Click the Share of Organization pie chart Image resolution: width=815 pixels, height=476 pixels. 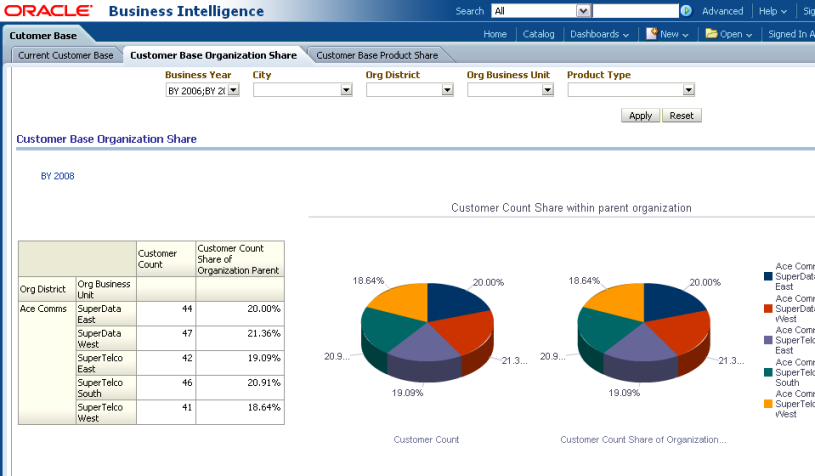(x=643, y=333)
